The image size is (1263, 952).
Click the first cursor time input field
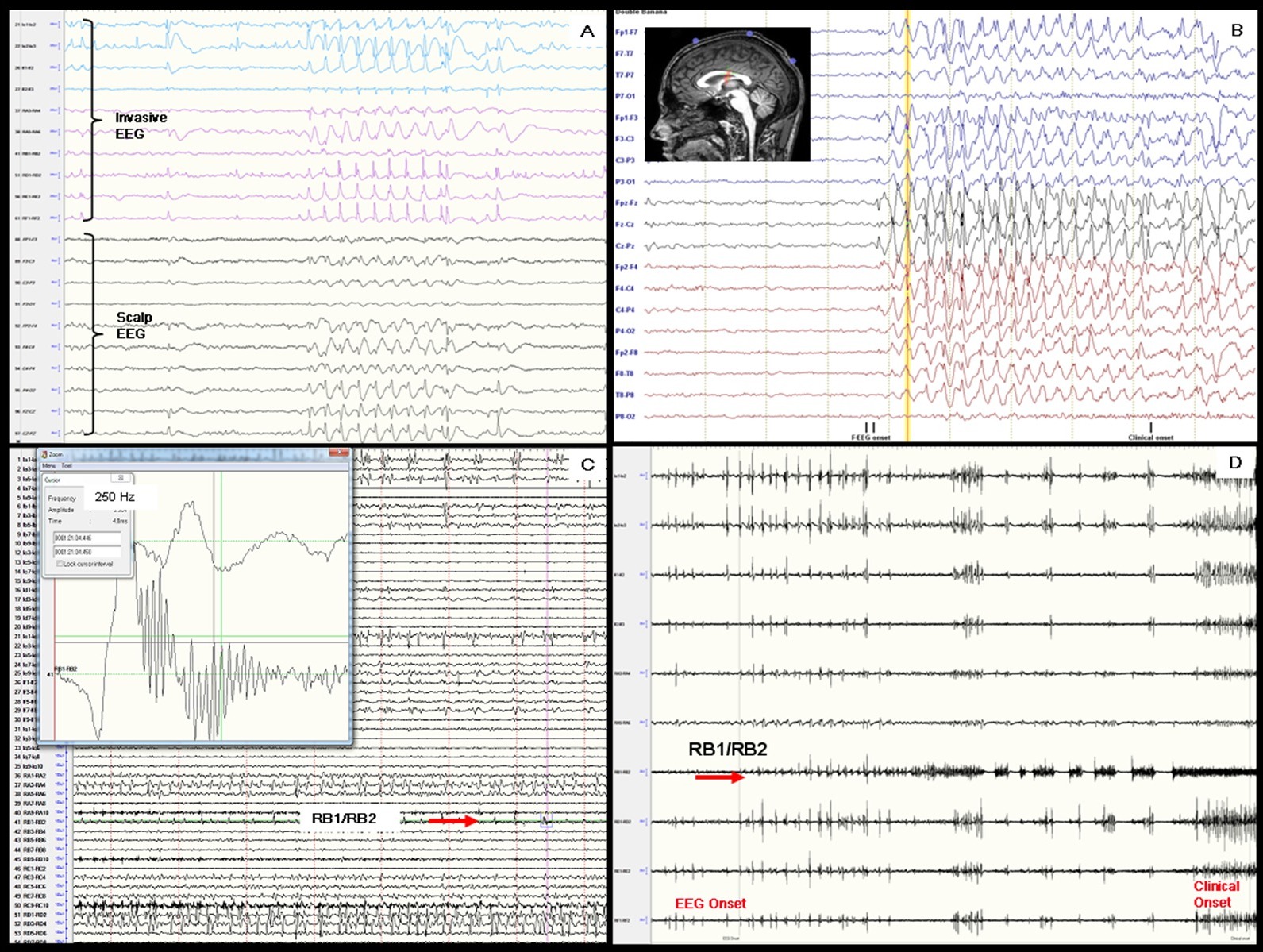(x=87, y=538)
